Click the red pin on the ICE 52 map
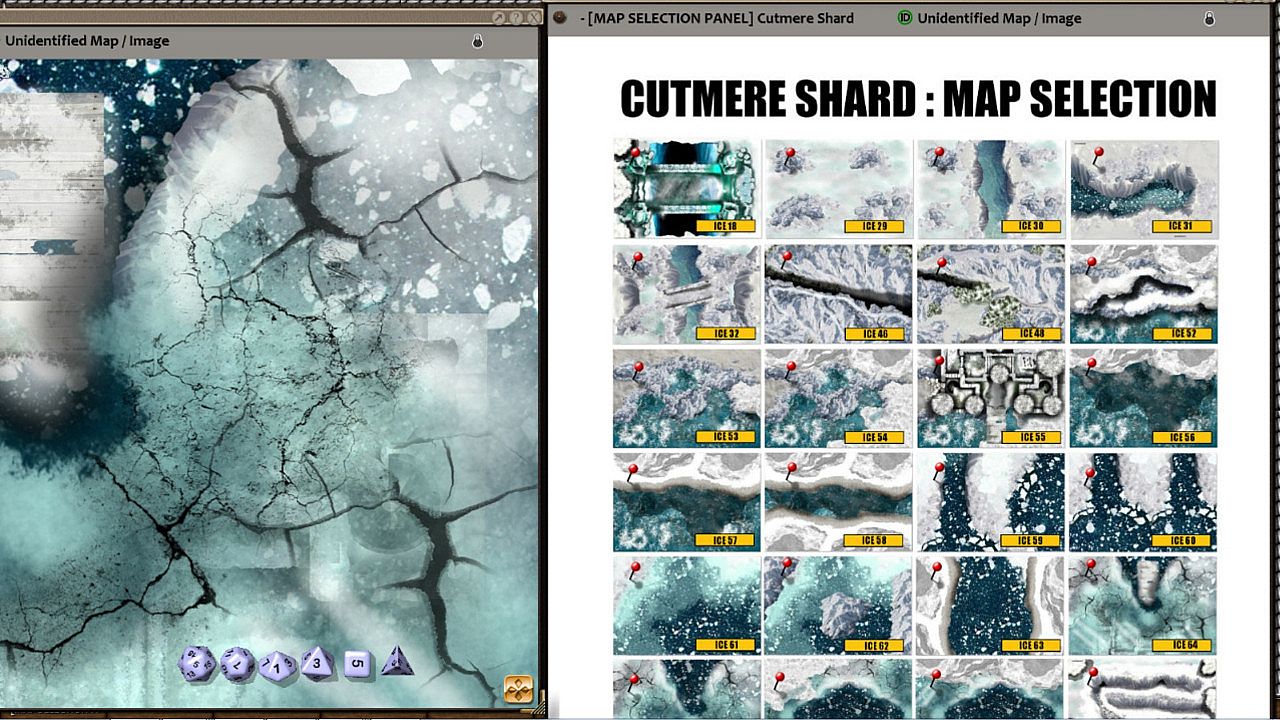 click(1091, 263)
